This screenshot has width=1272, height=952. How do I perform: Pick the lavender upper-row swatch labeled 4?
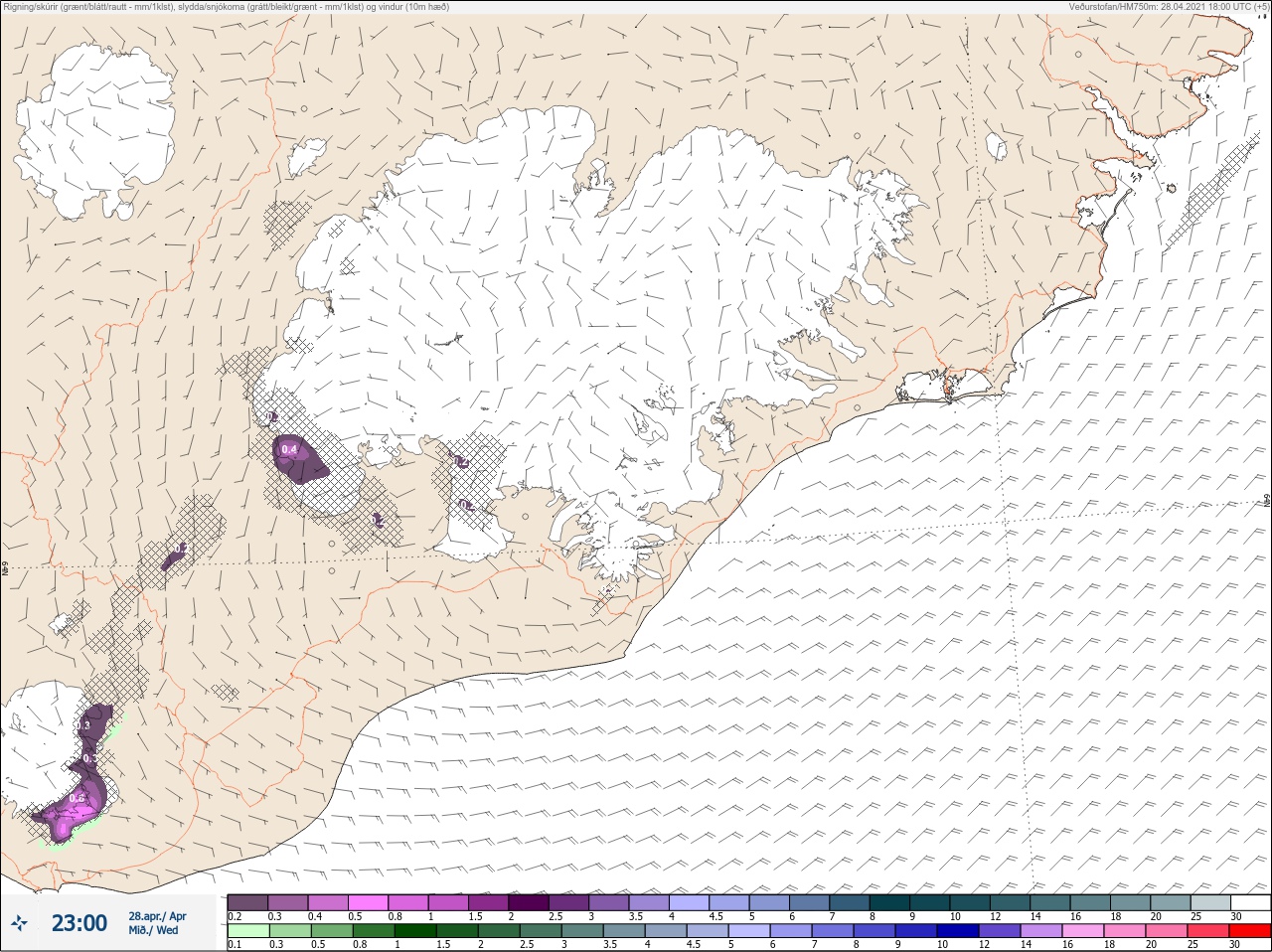tap(691, 902)
